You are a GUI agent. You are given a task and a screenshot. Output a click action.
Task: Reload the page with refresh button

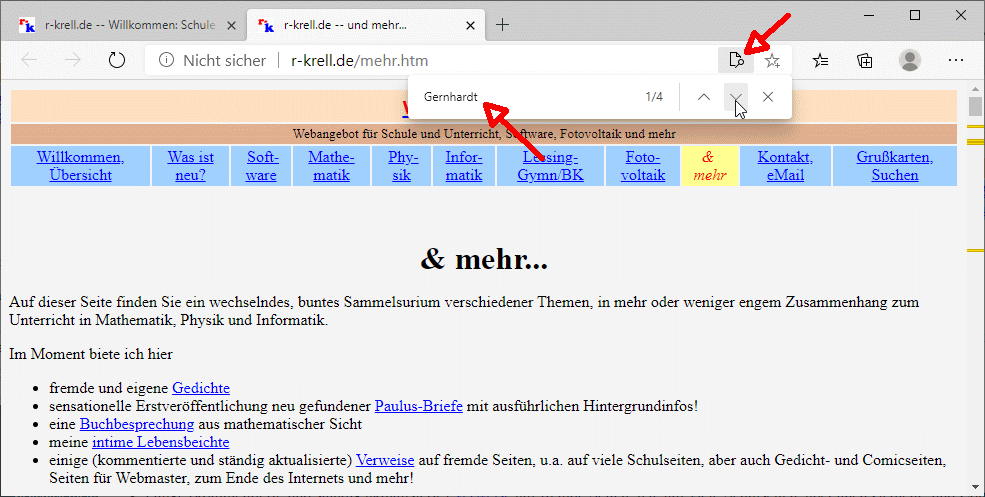pyautogui.click(x=117, y=60)
